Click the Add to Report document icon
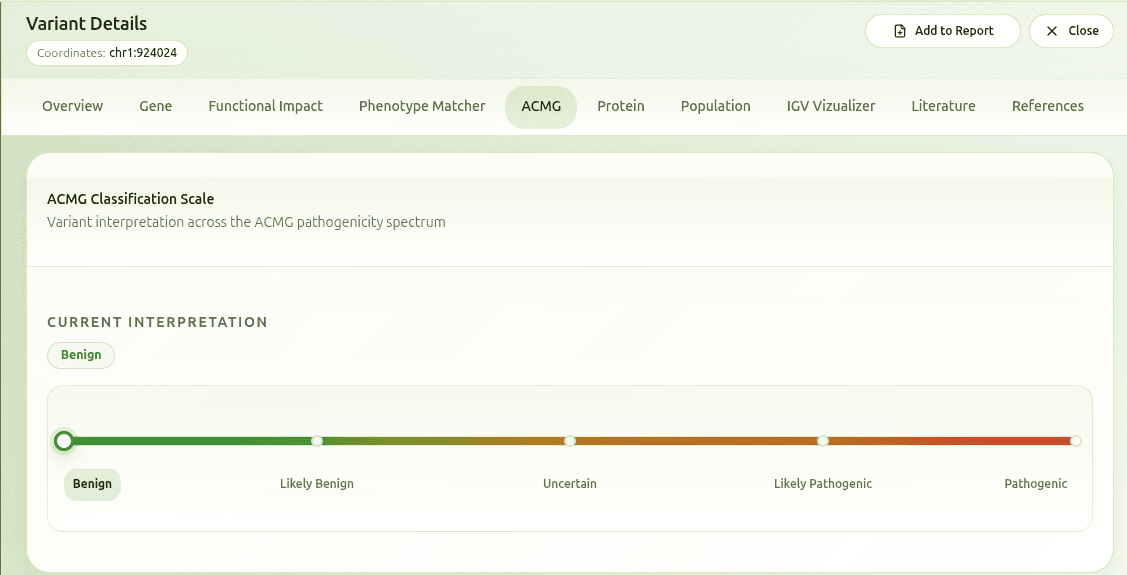1127x575 pixels. coord(900,31)
